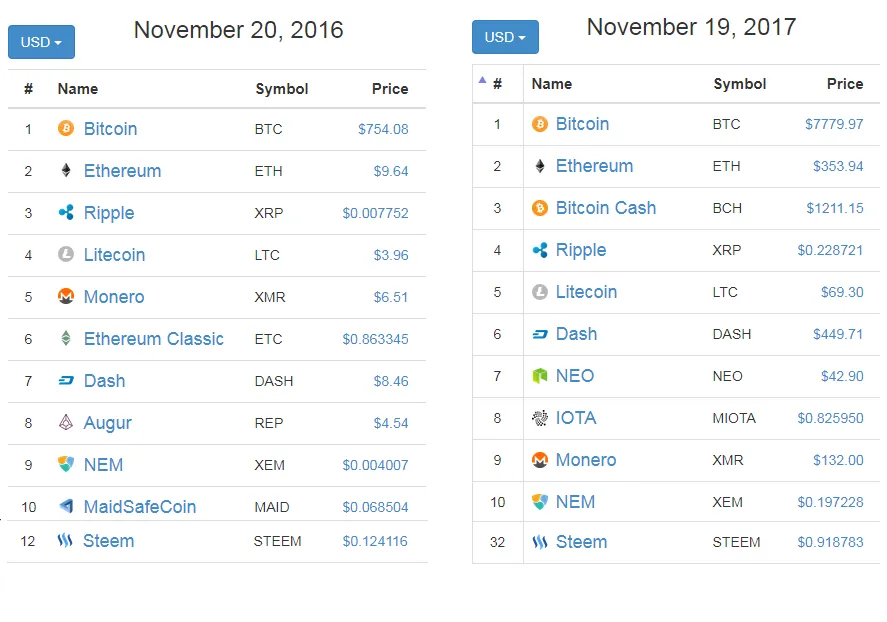Click the IOTA logo icon

[x=540, y=418]
